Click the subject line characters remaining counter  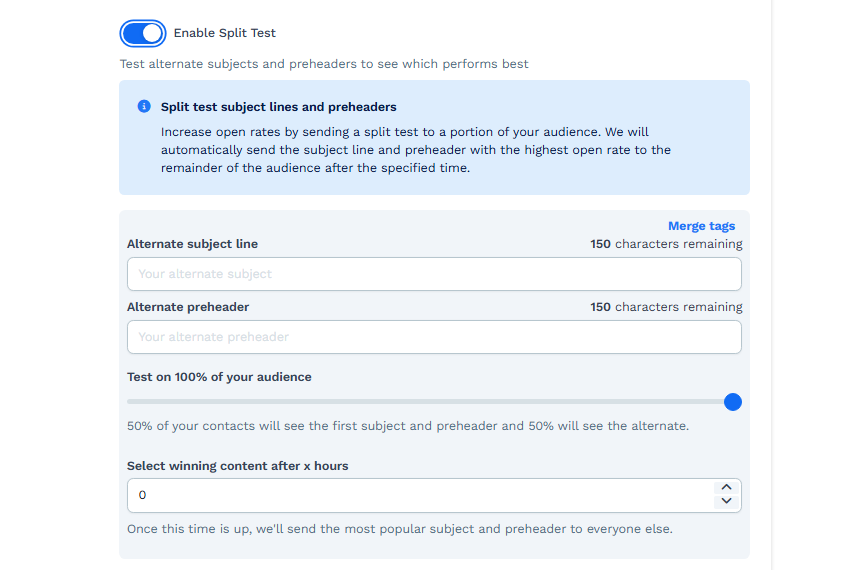666,244
